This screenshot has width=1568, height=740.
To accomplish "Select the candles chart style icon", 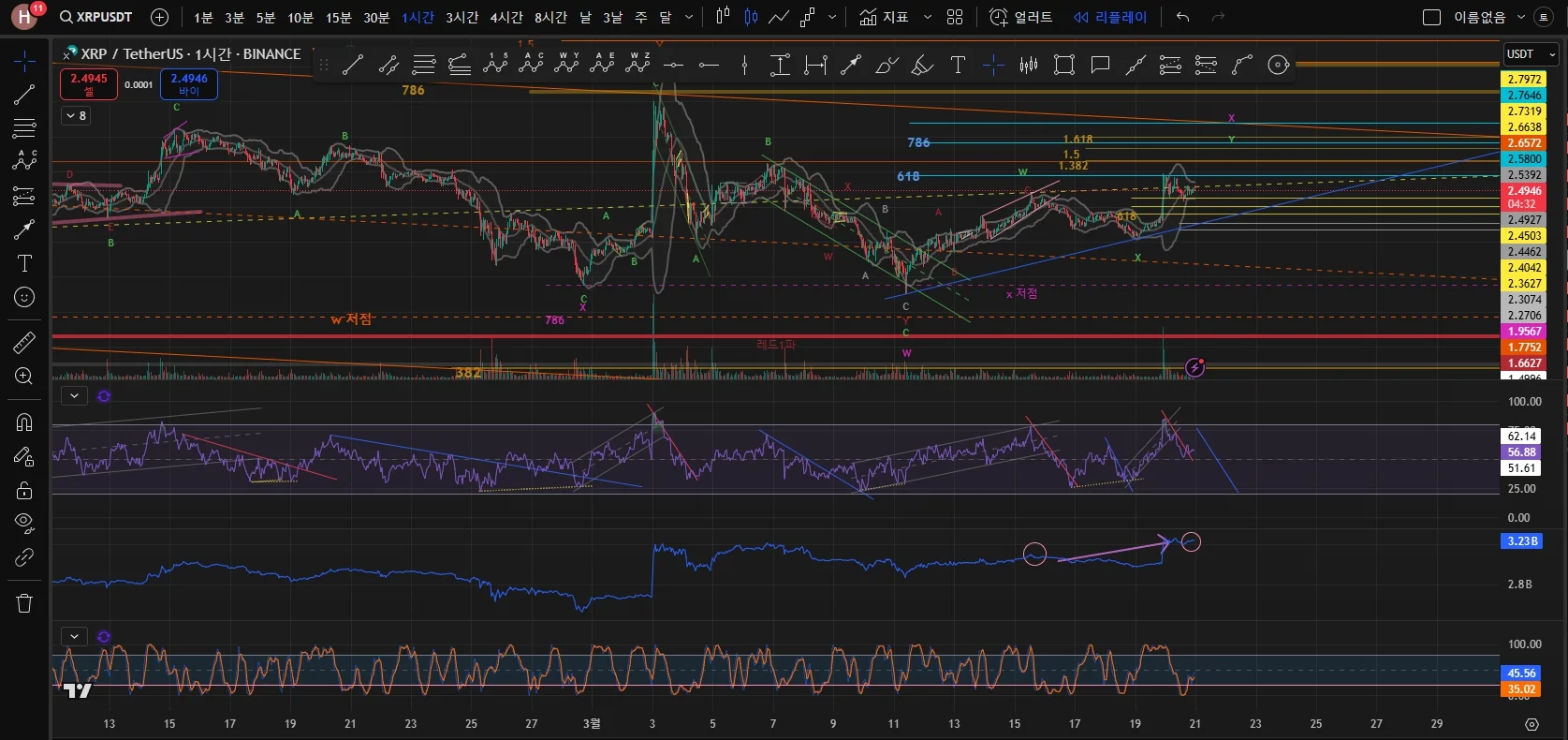I will (751, 17).
